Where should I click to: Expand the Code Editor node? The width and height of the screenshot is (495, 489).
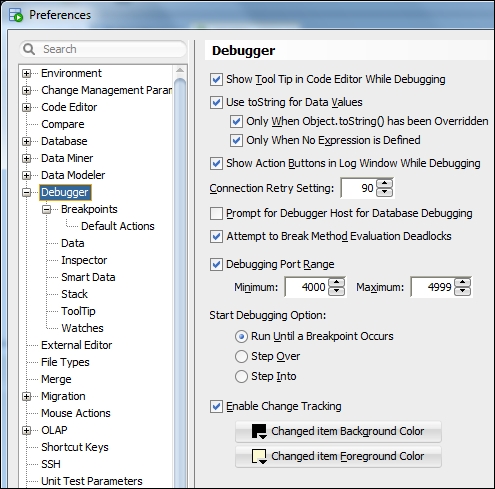pos(26,107)
